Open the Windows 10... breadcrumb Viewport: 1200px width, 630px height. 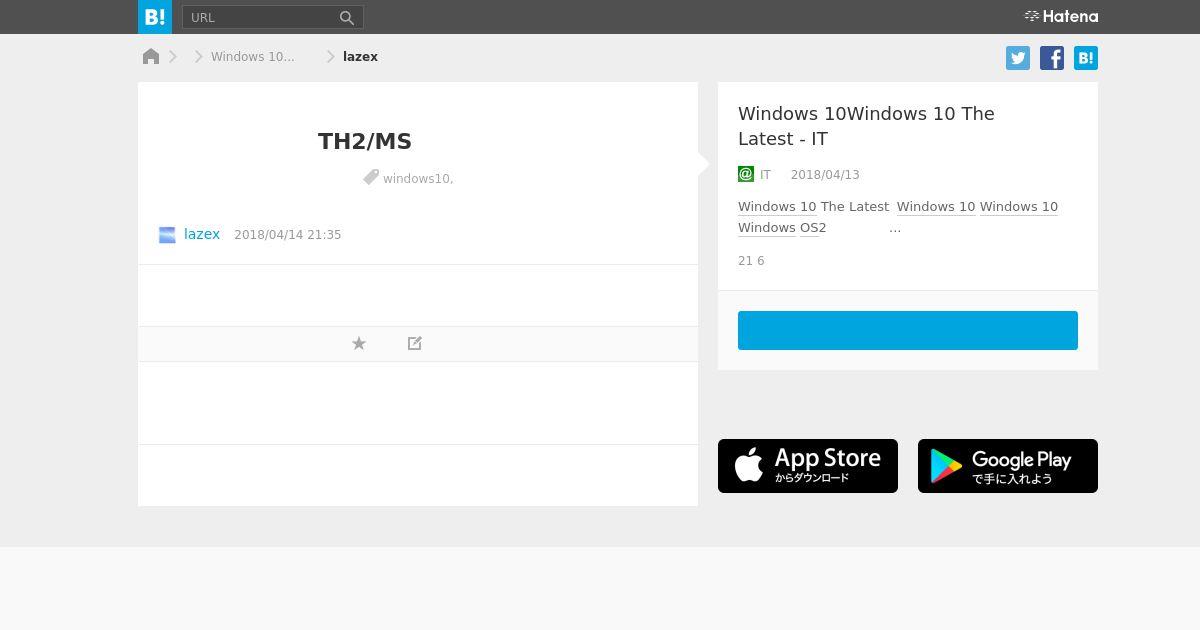(253, 57)
